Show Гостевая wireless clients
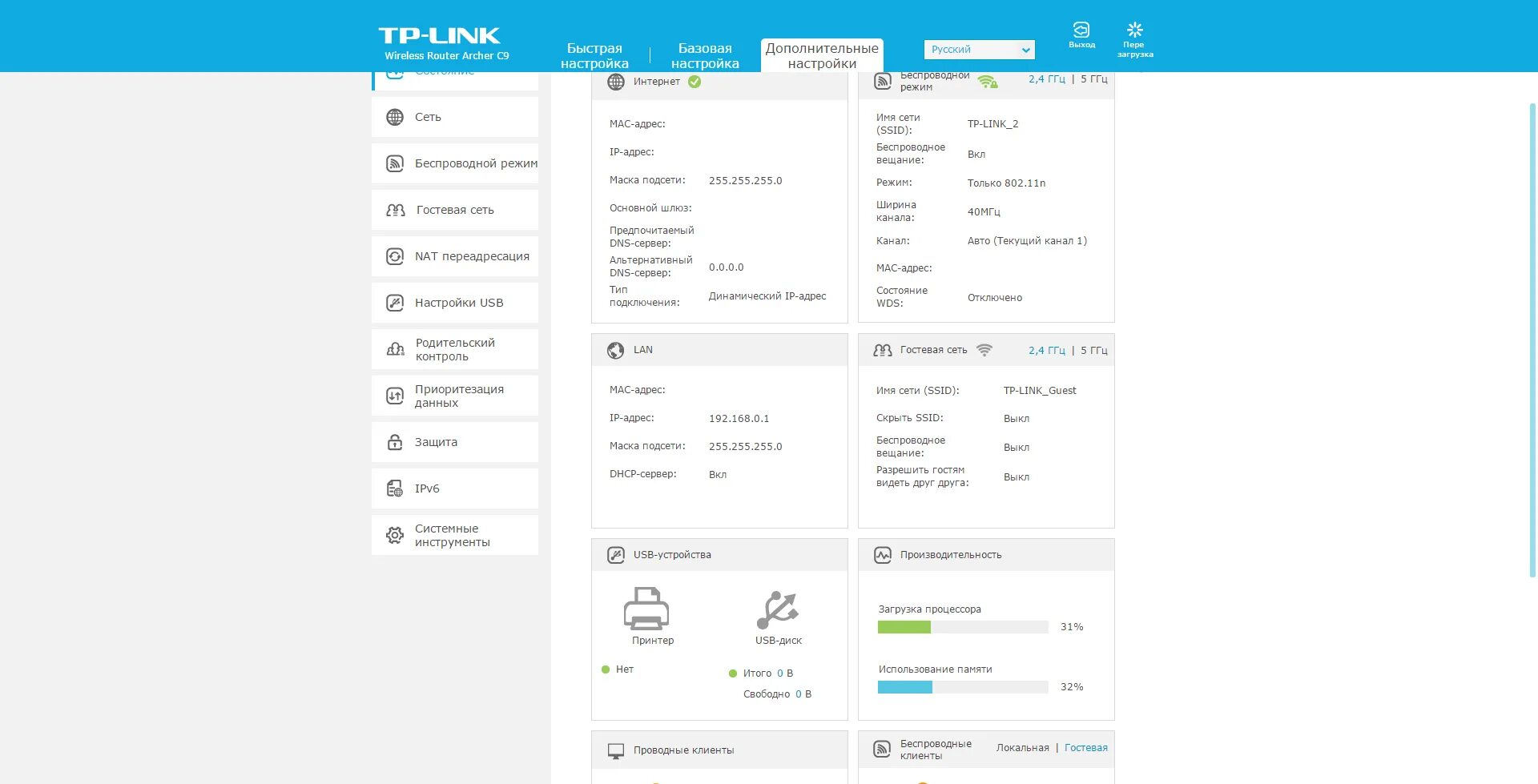The height and width of the screenshot is (784, 1538). [1086, 748]
